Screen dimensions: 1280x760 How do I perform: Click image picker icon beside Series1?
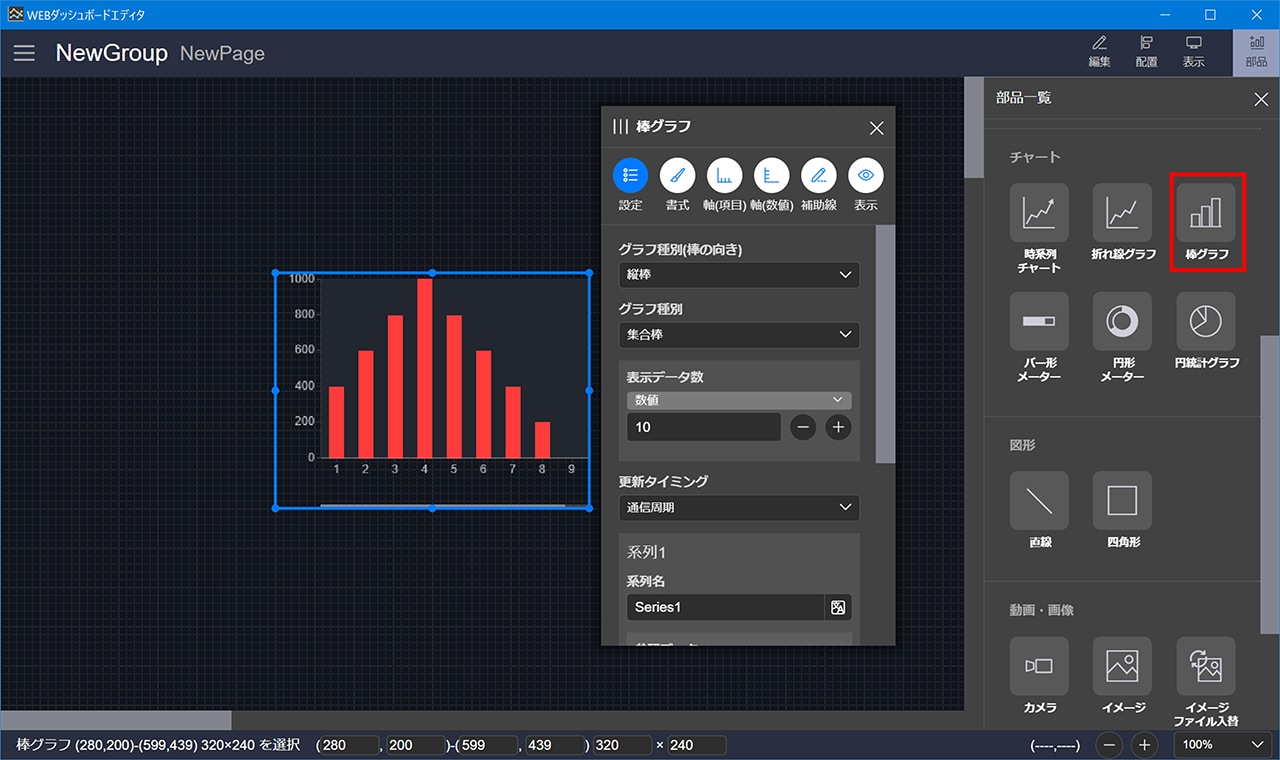838,607
